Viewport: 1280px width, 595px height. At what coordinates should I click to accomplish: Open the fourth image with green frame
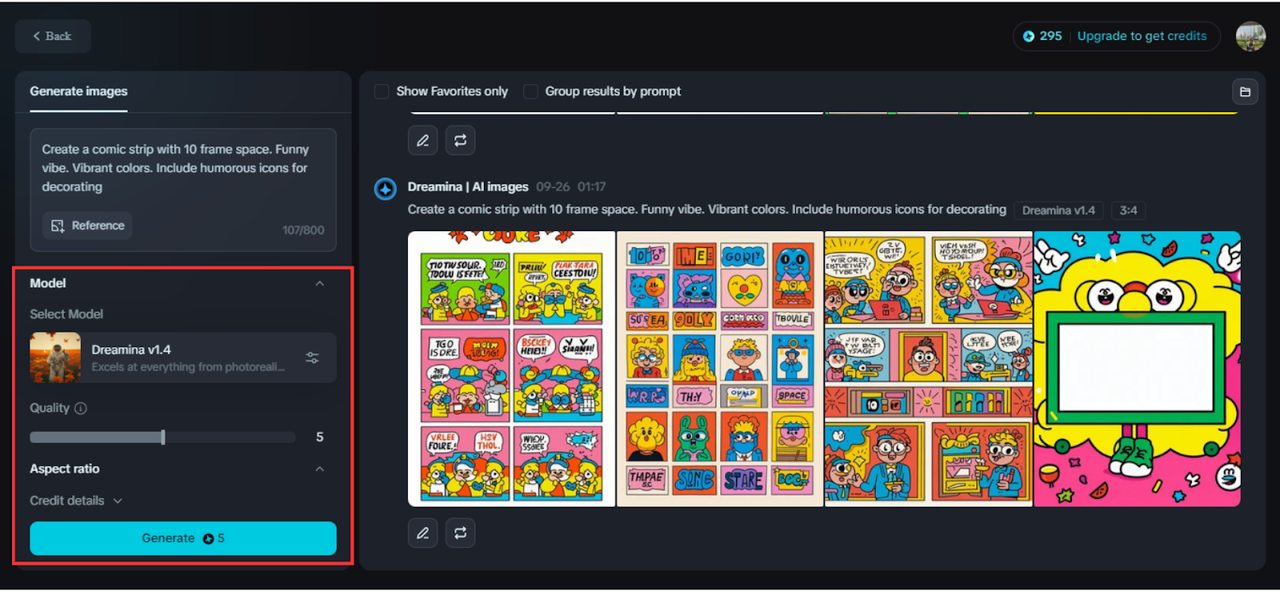pyautogui.click(x=1137, y=369)
